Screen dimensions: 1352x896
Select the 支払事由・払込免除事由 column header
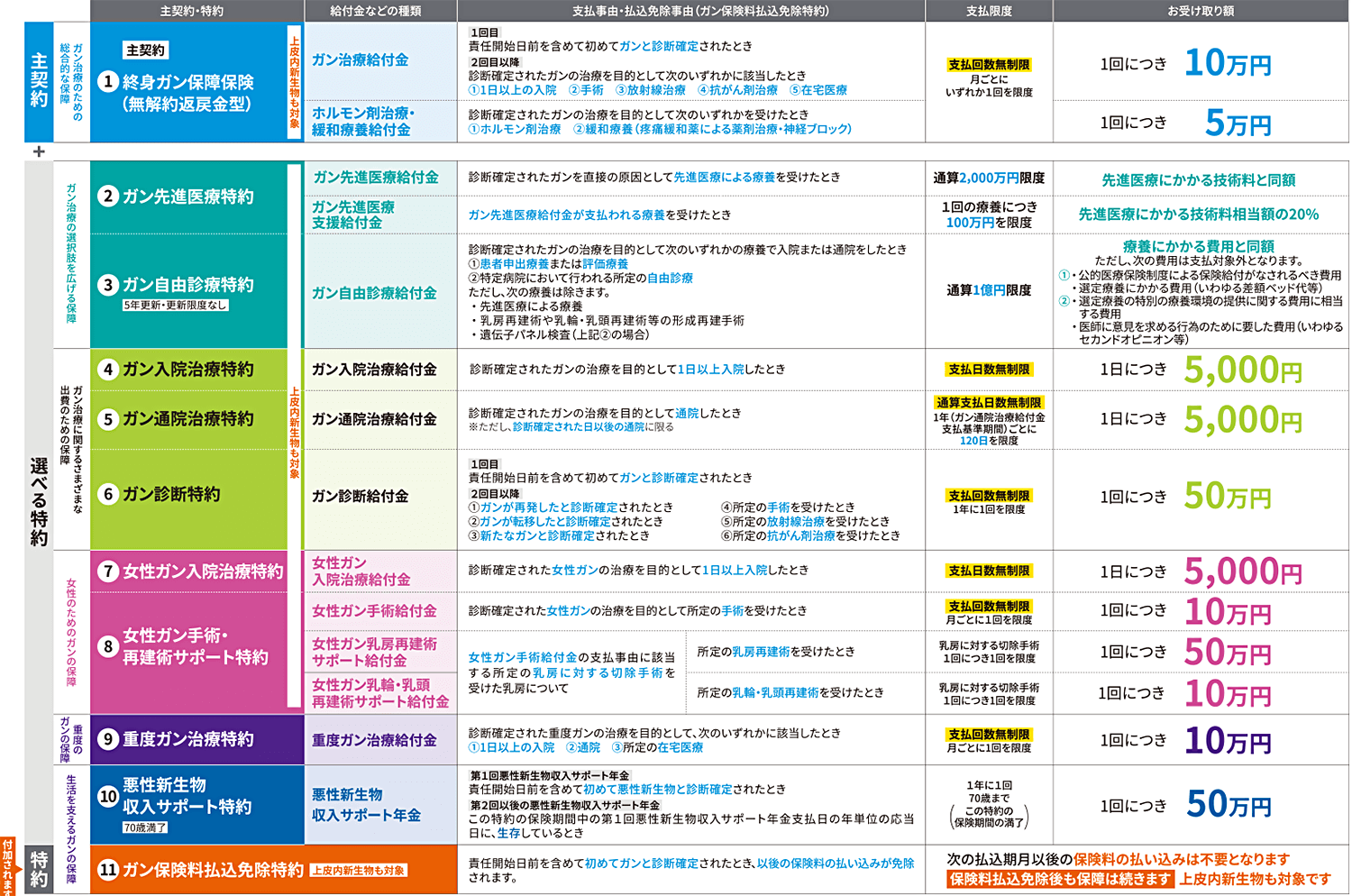(700, 11)
